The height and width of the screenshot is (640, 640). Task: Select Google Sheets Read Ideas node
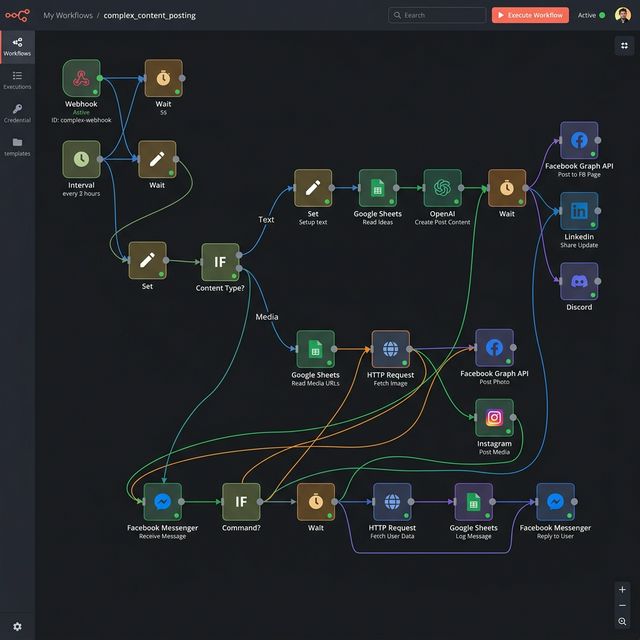378,188
